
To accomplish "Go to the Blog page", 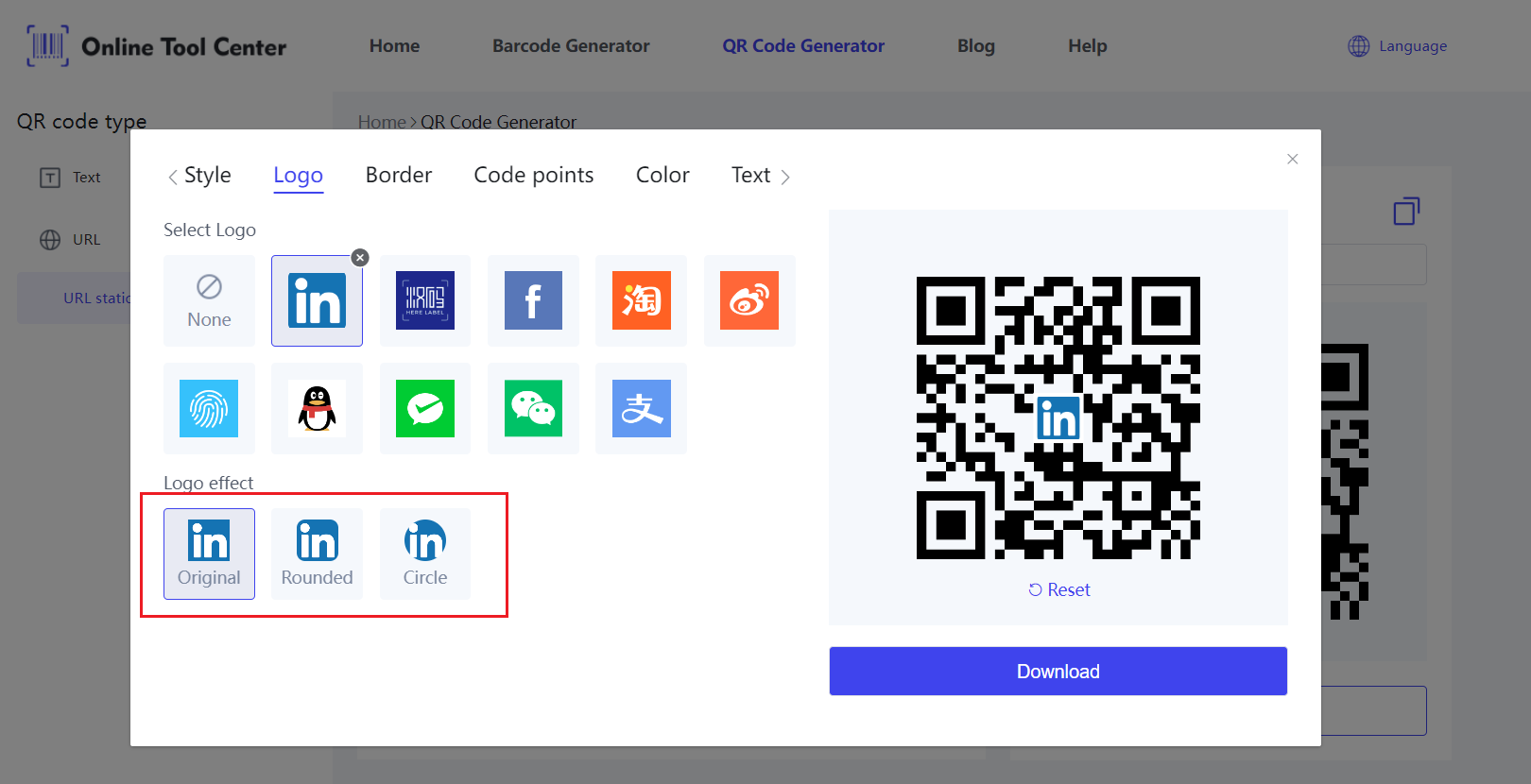I will (976, 45).
